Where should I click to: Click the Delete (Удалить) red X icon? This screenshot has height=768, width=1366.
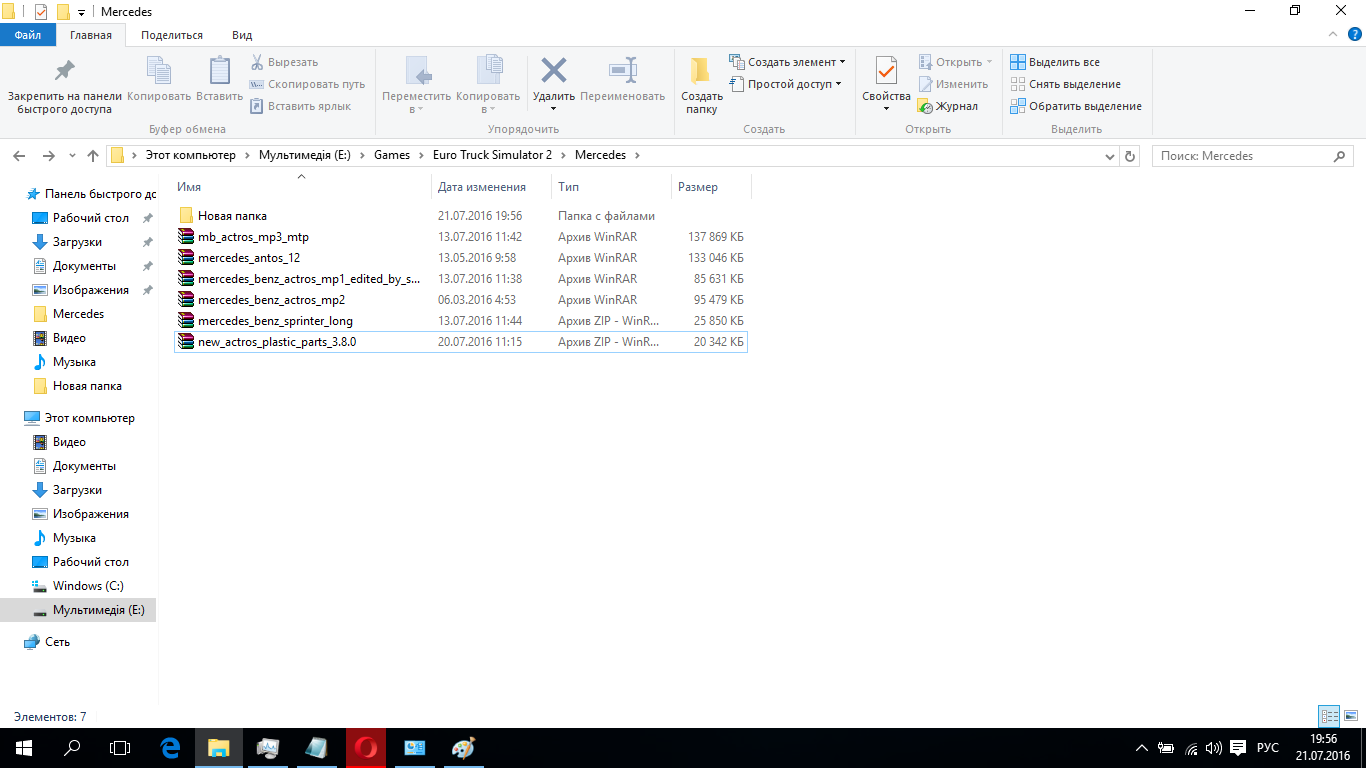pos(553,72)
